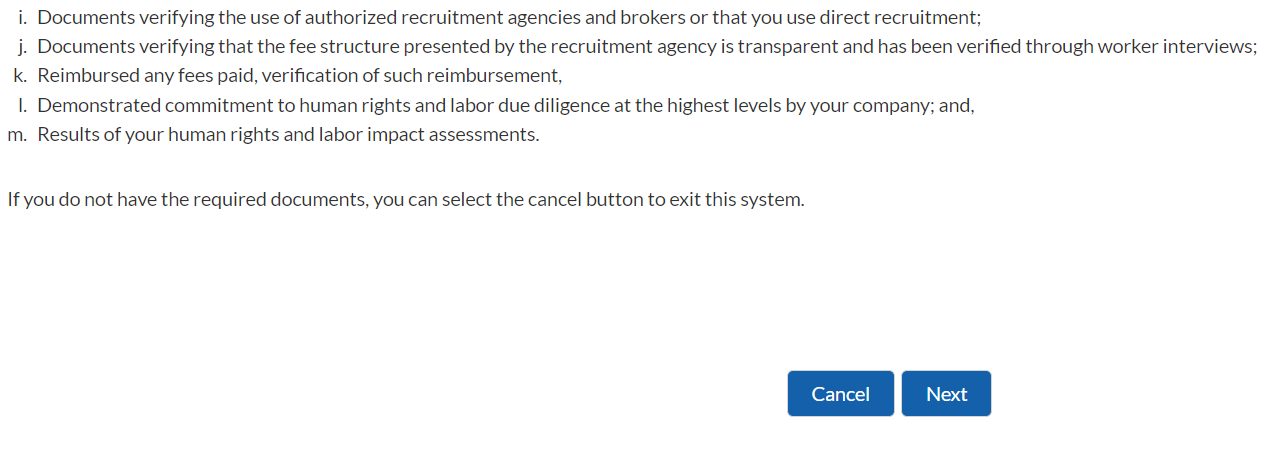Click the Next button
Viewport: 1279px width, 457px height.
pos(946,394)
